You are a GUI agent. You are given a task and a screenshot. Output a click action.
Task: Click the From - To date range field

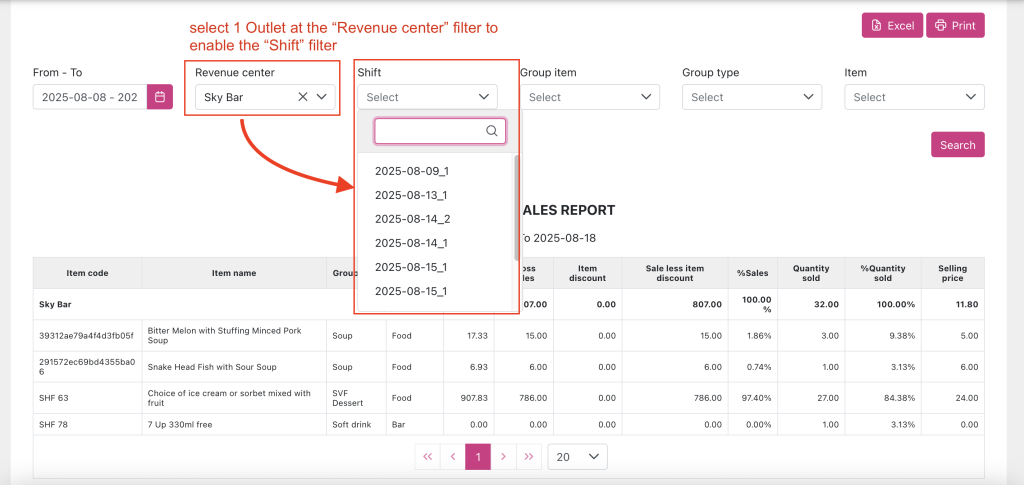click(90, 97)
